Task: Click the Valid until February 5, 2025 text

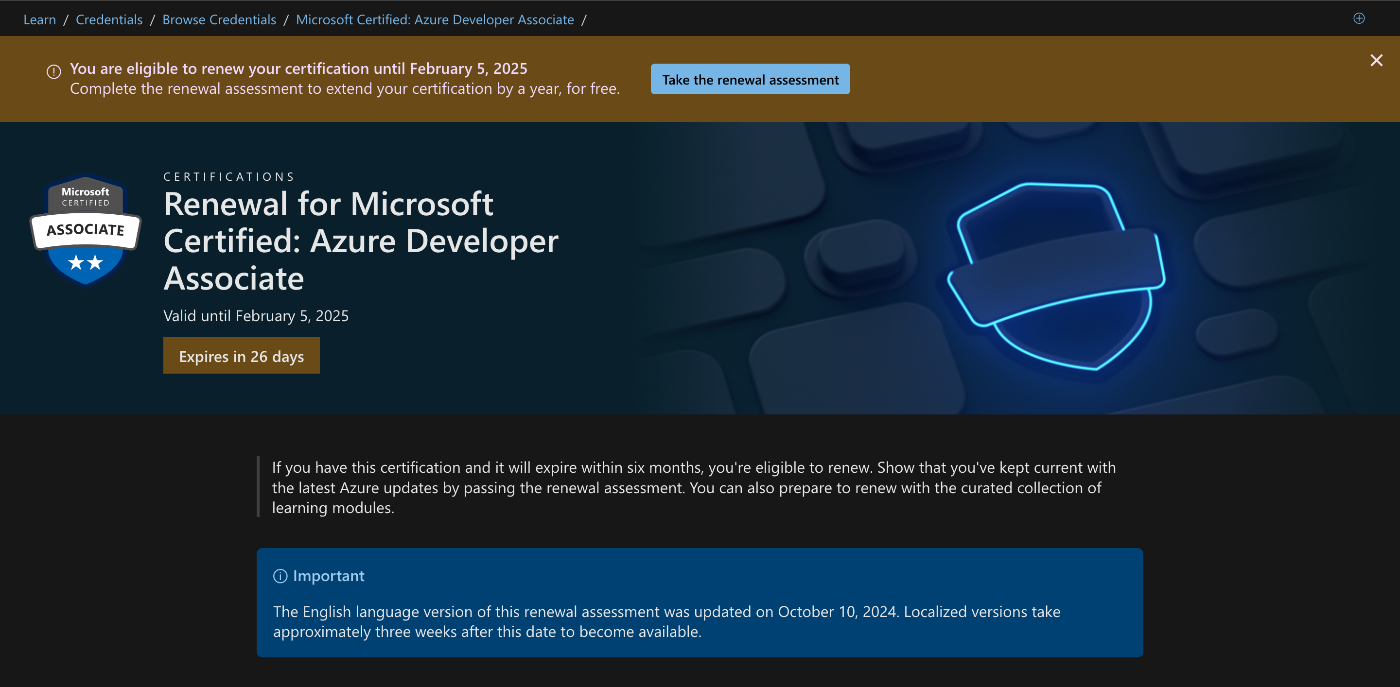Action: coord(256,316)
